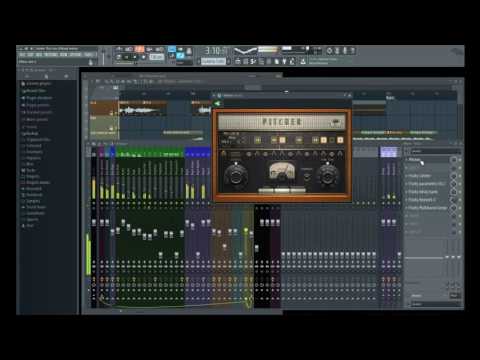Adjust the large right knob on Pitcher

(x=328, y=175)
